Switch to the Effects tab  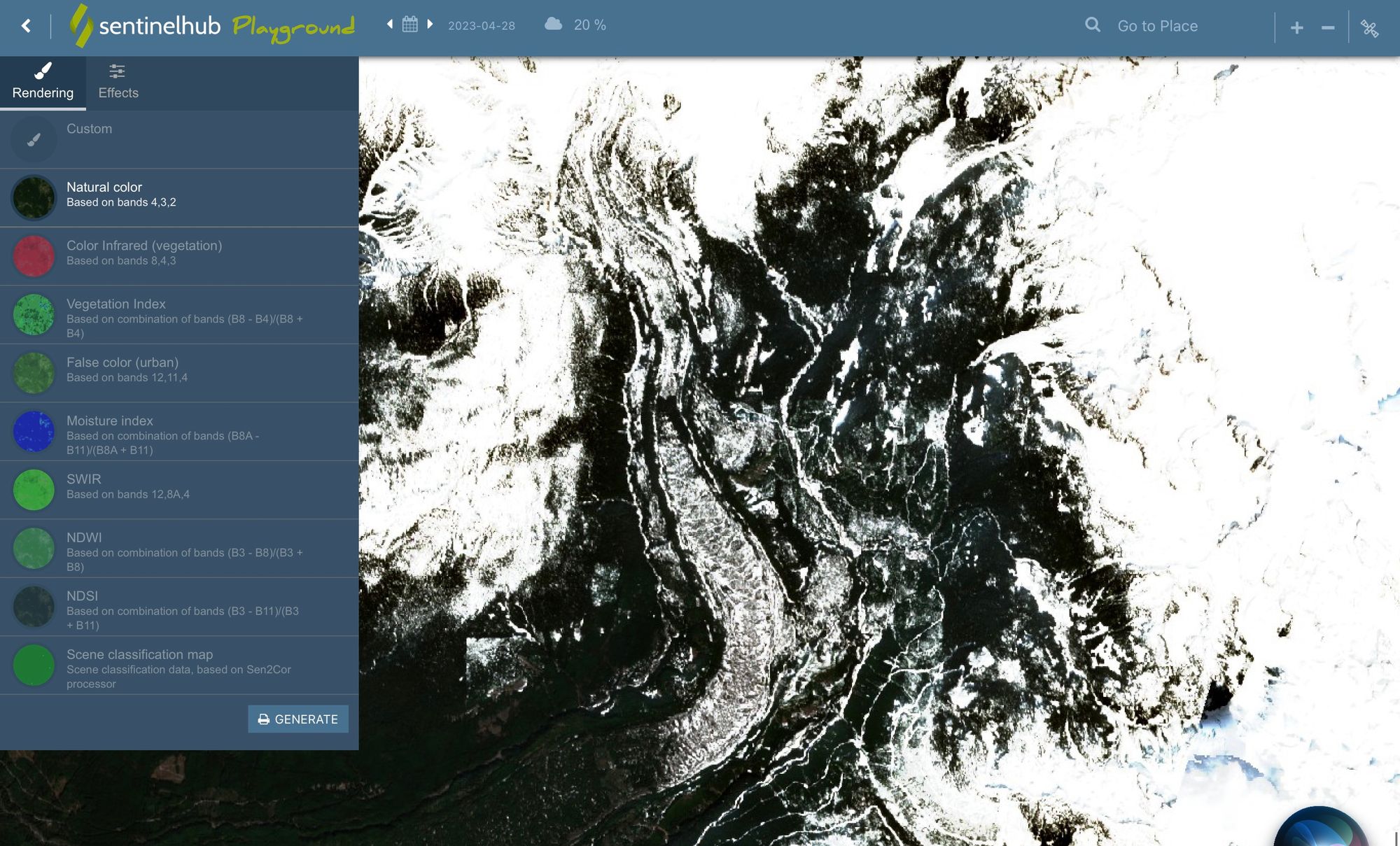[x=118, y=82]
